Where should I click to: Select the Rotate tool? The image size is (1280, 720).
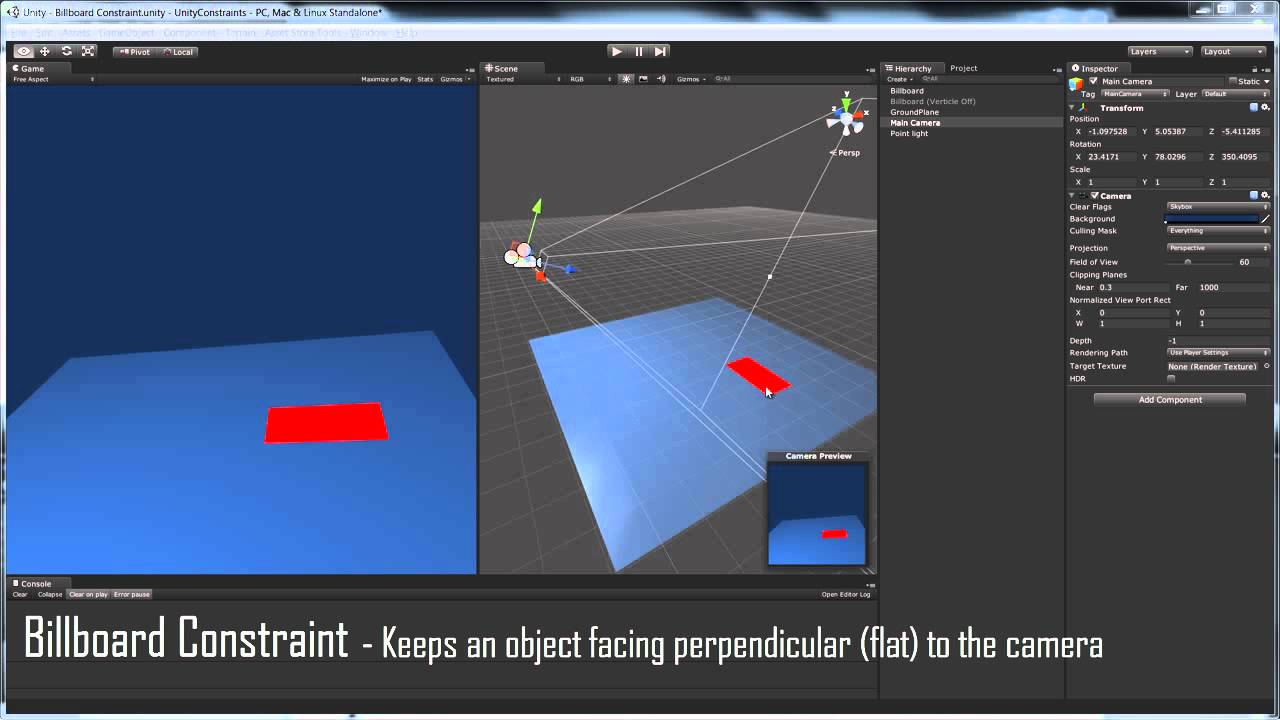(67, 51)
